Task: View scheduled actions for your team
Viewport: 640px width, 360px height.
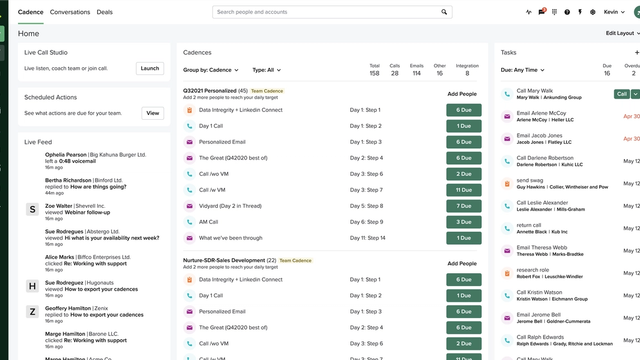Action: 153,113
